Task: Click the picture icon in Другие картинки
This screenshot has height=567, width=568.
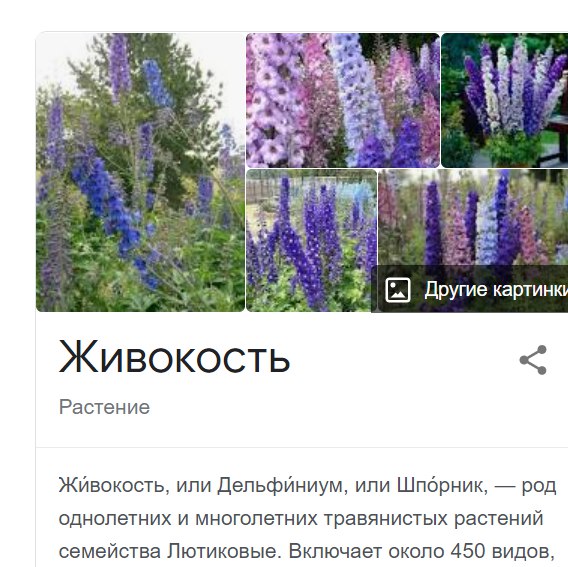Action: point(398,290)
